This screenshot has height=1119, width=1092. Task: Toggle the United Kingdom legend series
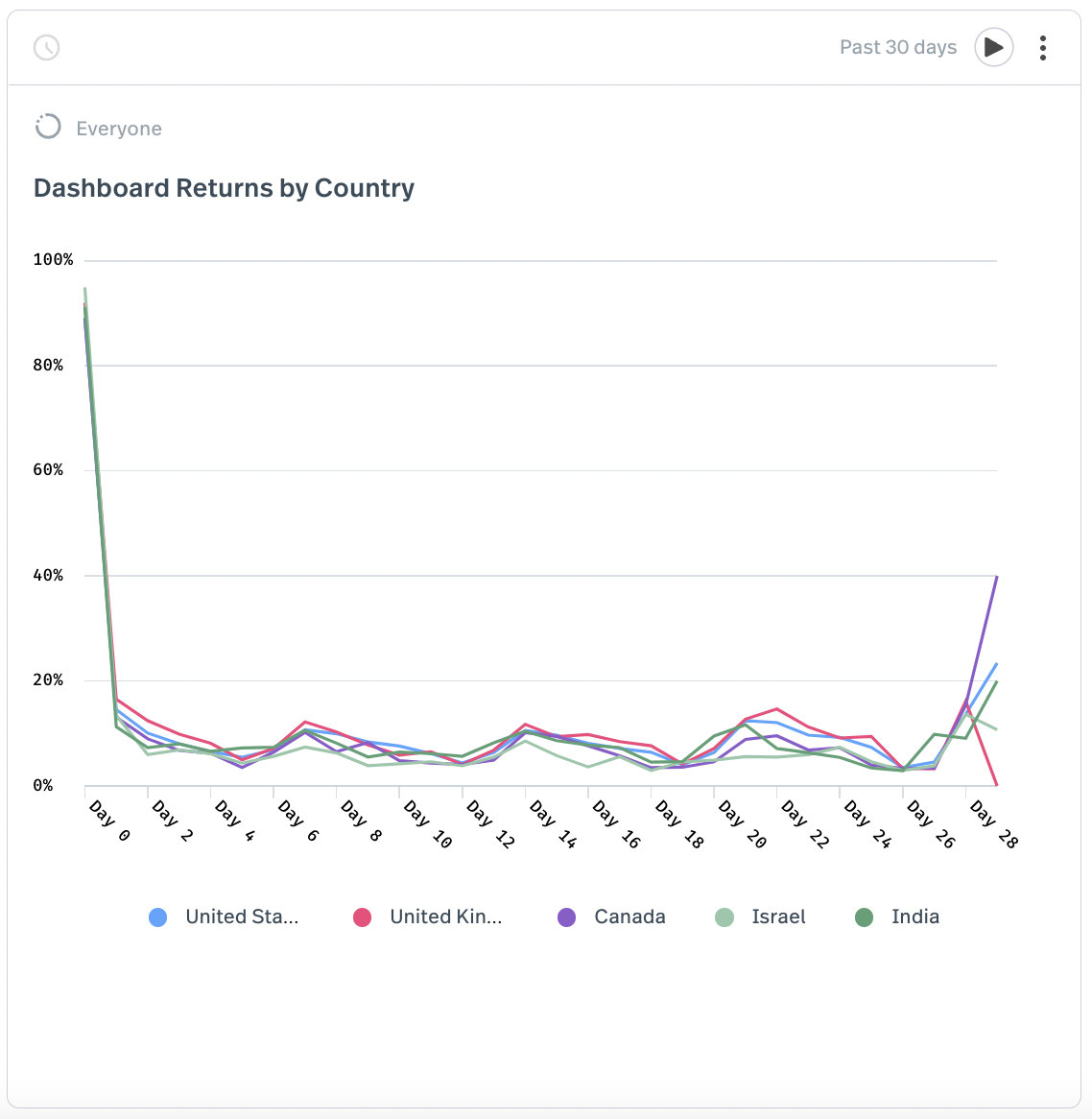pyautogui.click(x=445, y=917)
